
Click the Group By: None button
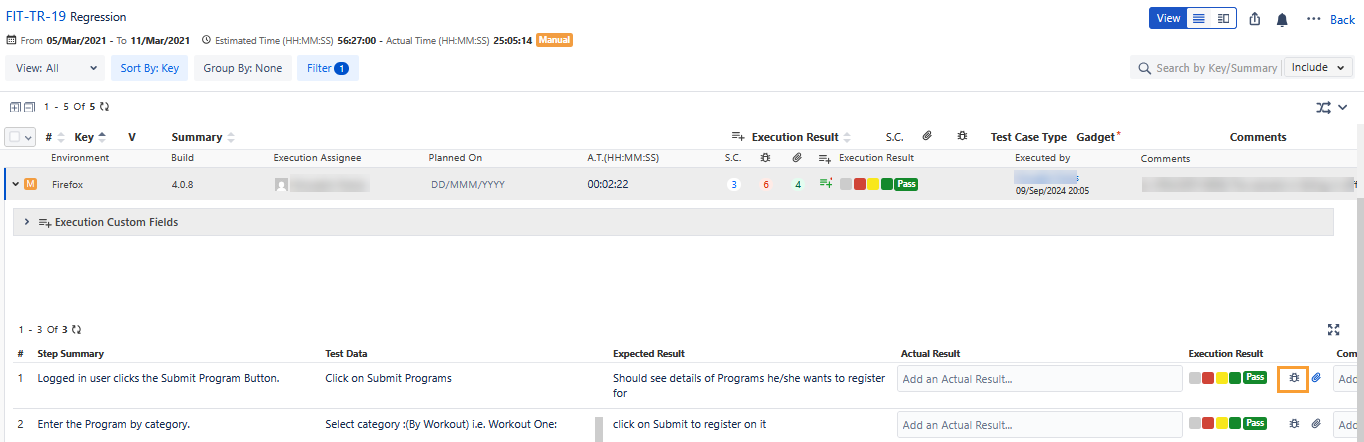[x=243, y=68]
